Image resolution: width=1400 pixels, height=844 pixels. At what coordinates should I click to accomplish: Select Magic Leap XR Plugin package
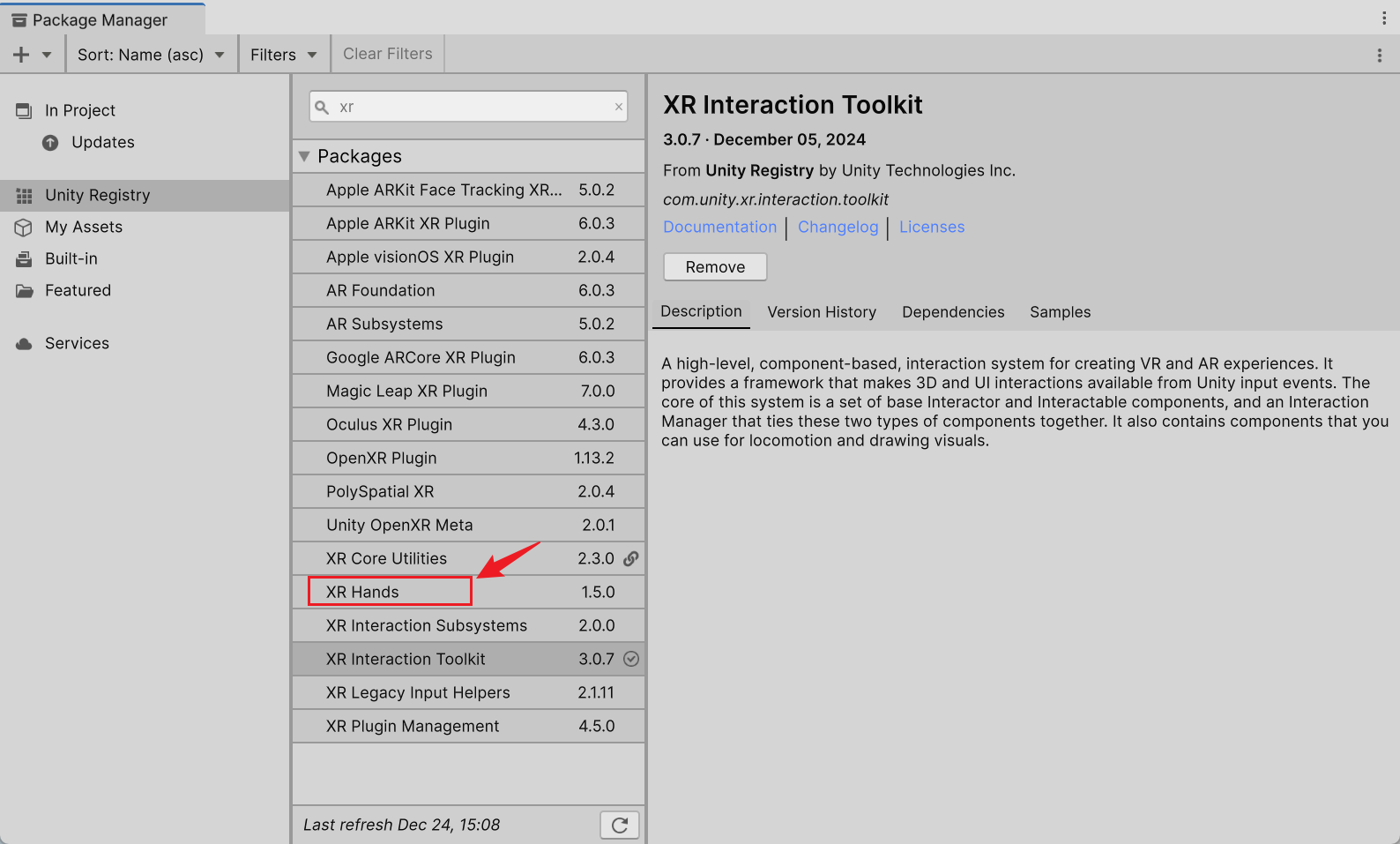click(468, 391)
